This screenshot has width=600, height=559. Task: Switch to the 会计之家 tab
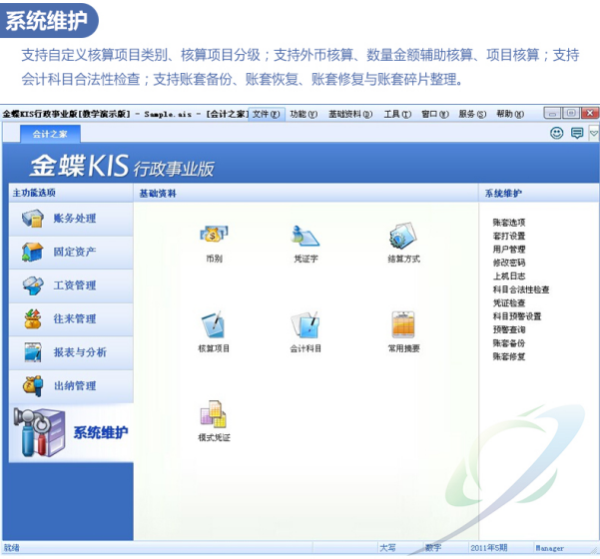click(50, 134)
